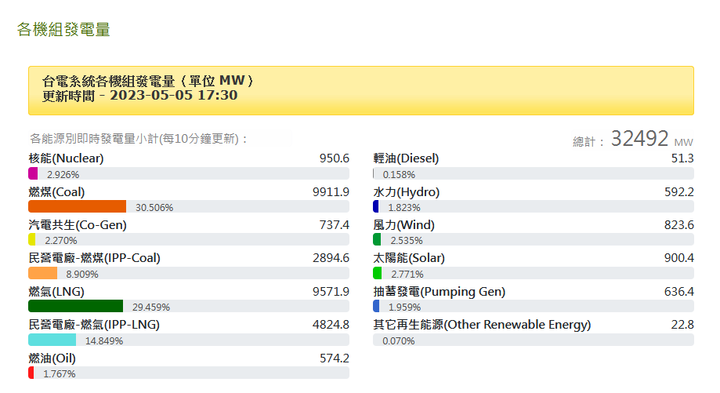Image resolution: width=720 pixels, height=393 pixels.
Task: Click the Co-Gen percentage 2.270%
Action: click(x=61, y=241)
